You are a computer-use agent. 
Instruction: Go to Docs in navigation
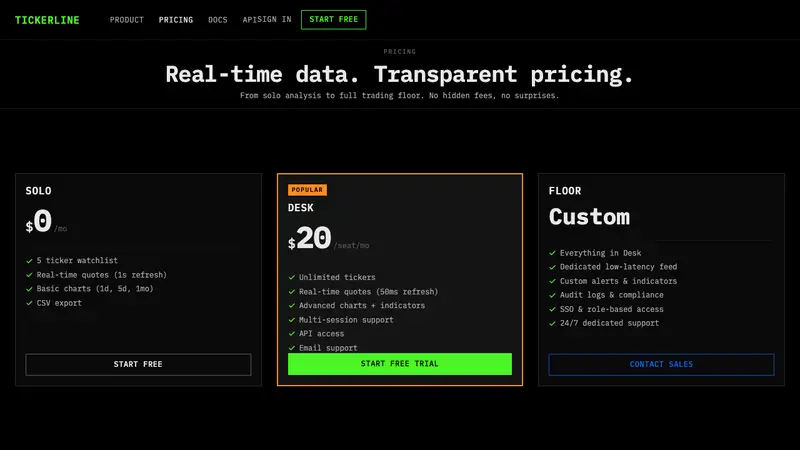click(x=217, y=20)
